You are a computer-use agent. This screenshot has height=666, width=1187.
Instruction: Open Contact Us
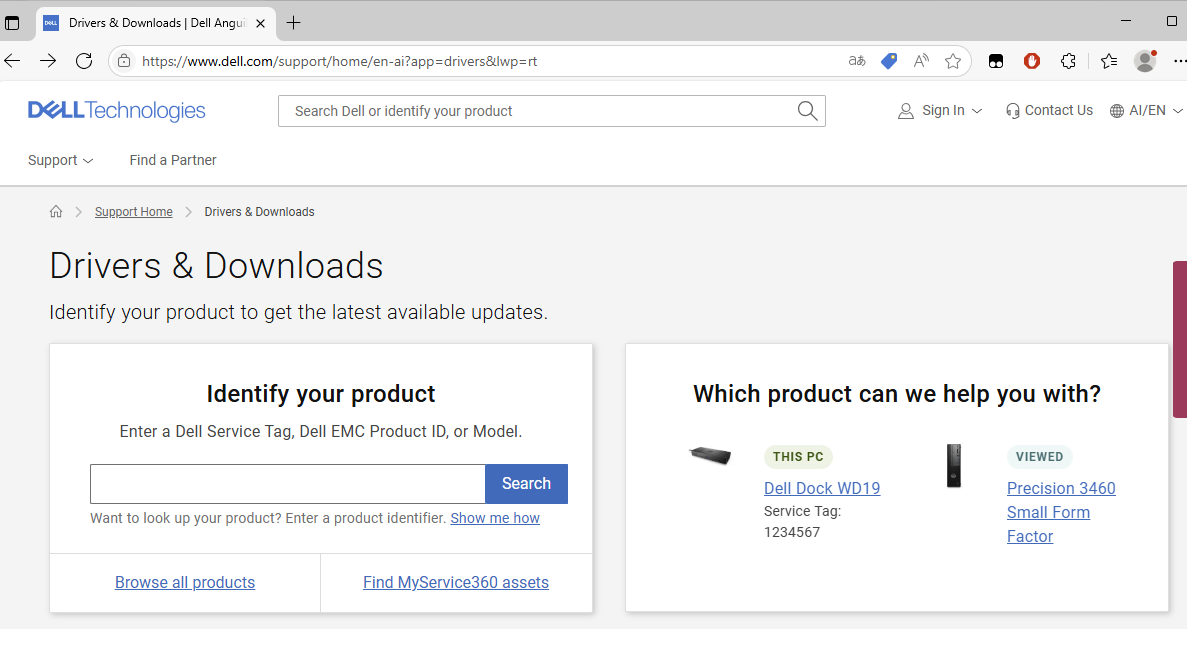[1049, 110]
